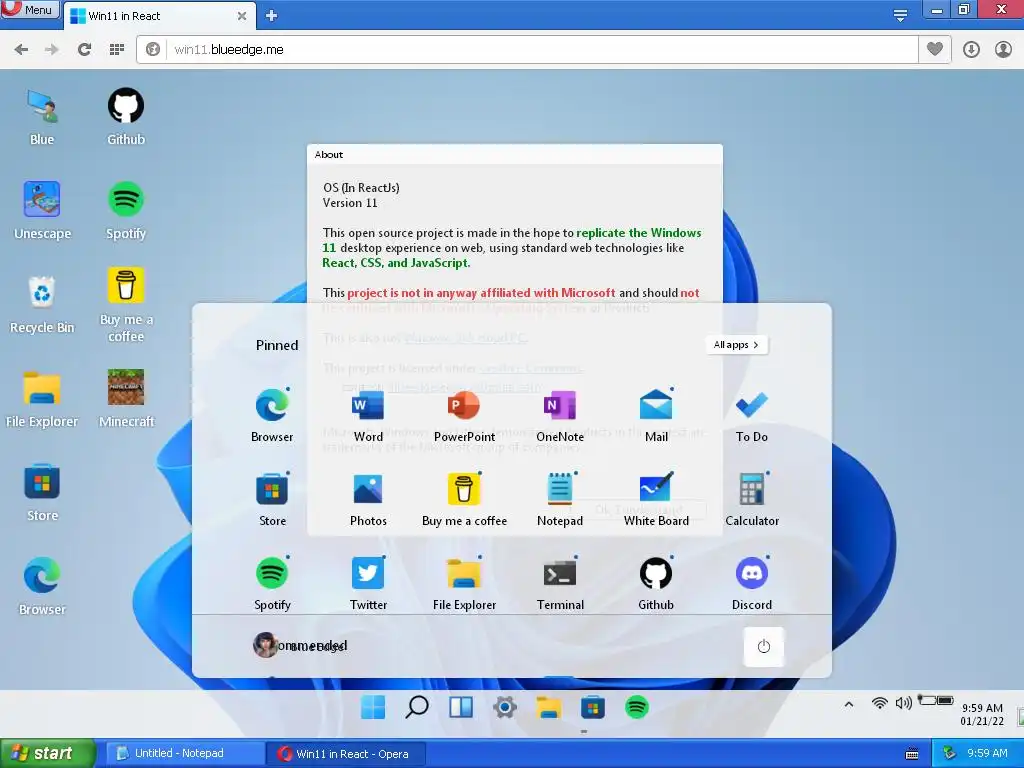Go back in Opera browser

coord(21,50)
